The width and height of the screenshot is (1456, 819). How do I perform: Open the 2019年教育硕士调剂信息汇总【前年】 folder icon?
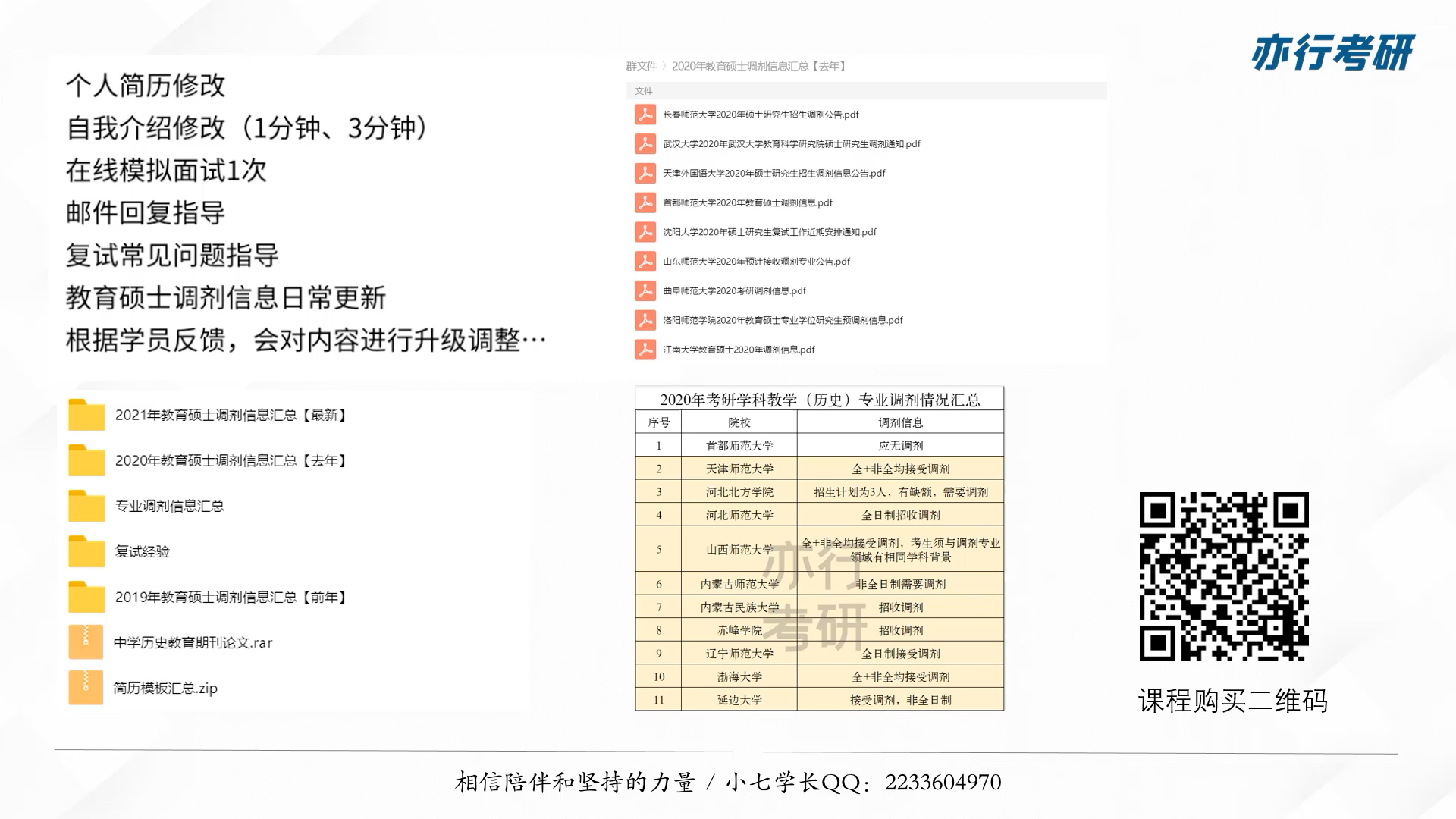coord(86,598)
